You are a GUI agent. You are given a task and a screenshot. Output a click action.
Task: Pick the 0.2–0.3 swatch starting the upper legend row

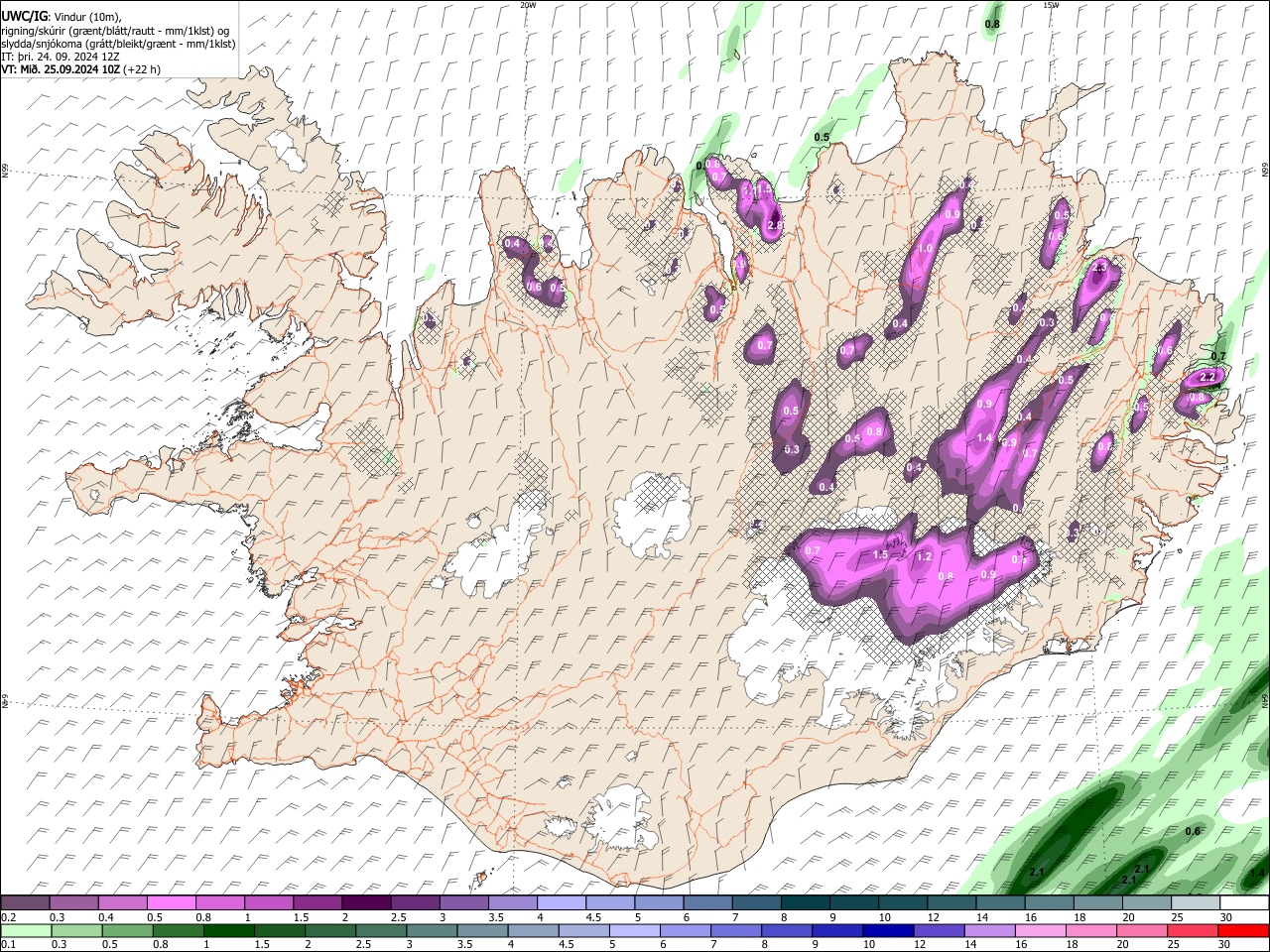26,903
